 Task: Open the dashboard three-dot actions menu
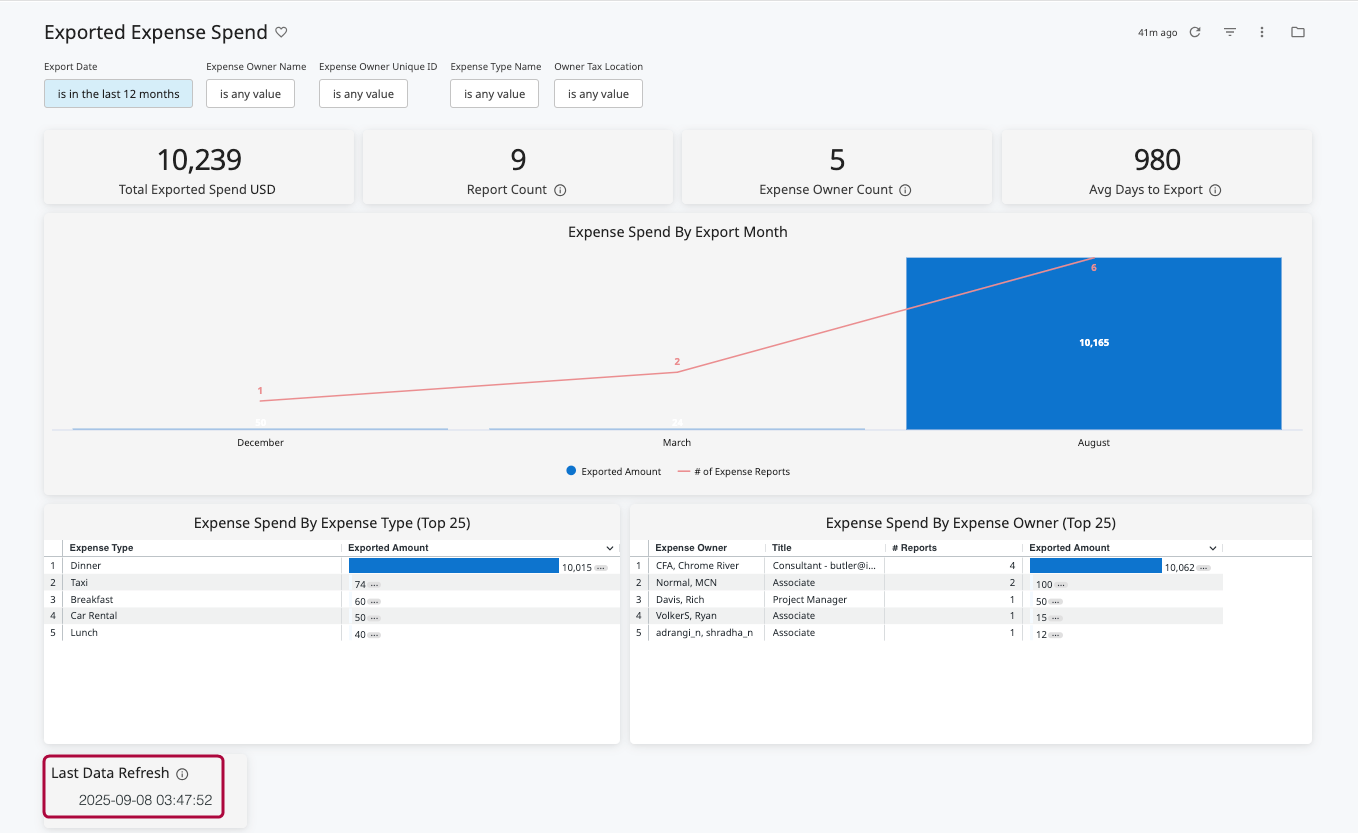(x=1261, y=31)
